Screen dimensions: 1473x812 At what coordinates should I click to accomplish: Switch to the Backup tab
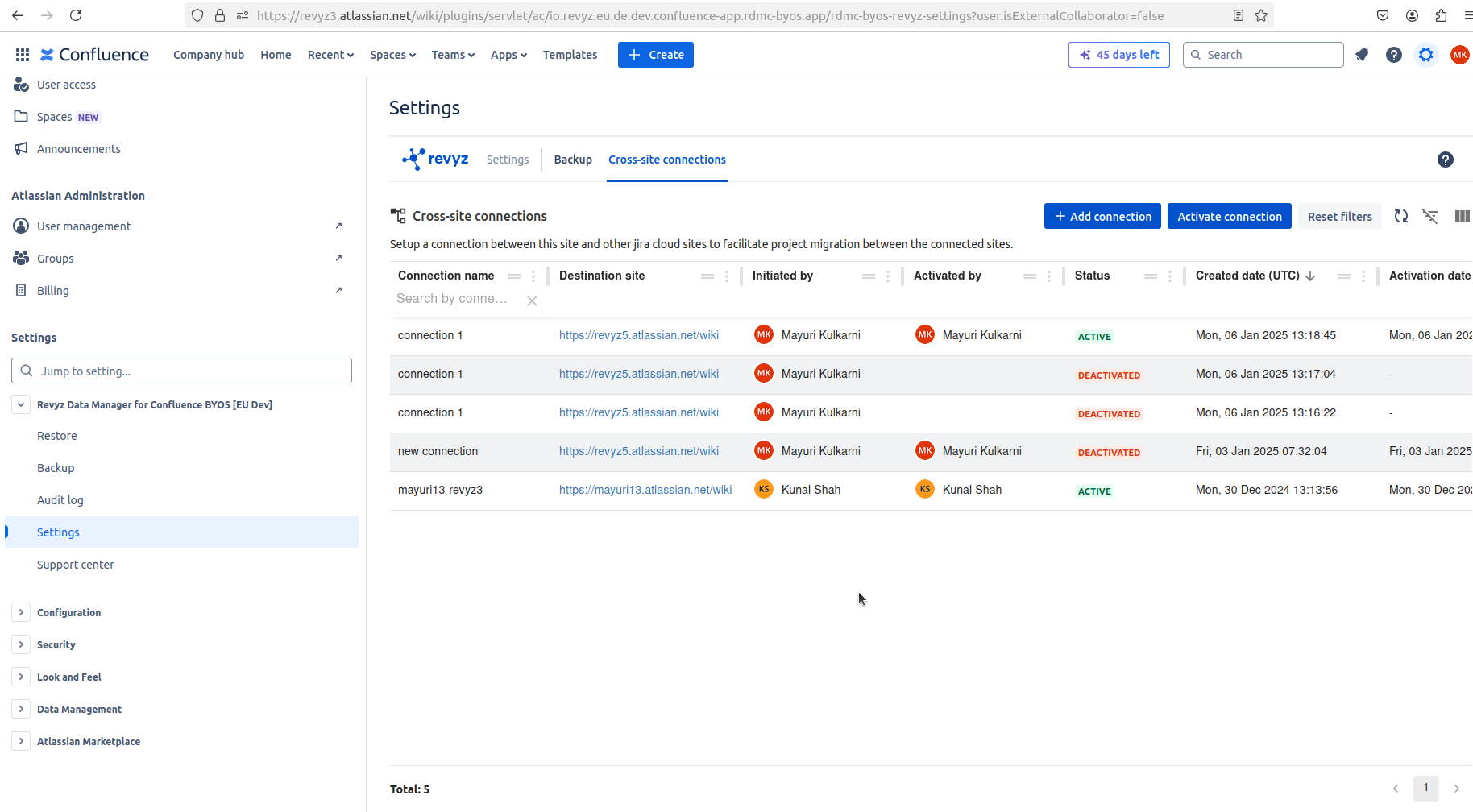[x=573, y=159]
